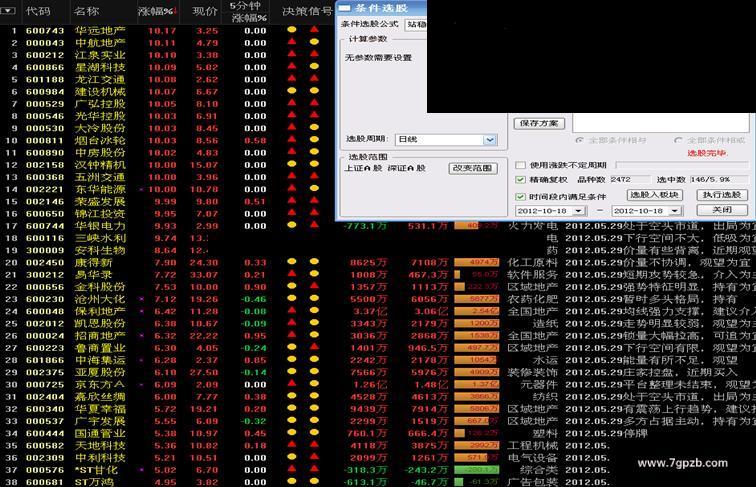Sort by 涨幅% column header
This screenshot has height=487, width=756.
[x=157, y=11]
